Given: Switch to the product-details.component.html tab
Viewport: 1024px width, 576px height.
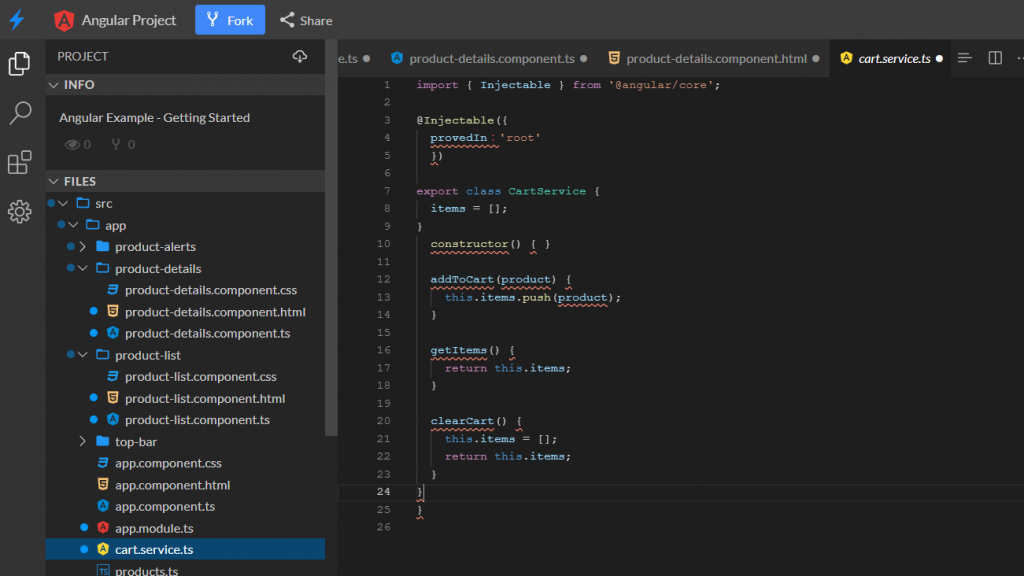Looking at the screenshot, I should [x=715, y=59].
